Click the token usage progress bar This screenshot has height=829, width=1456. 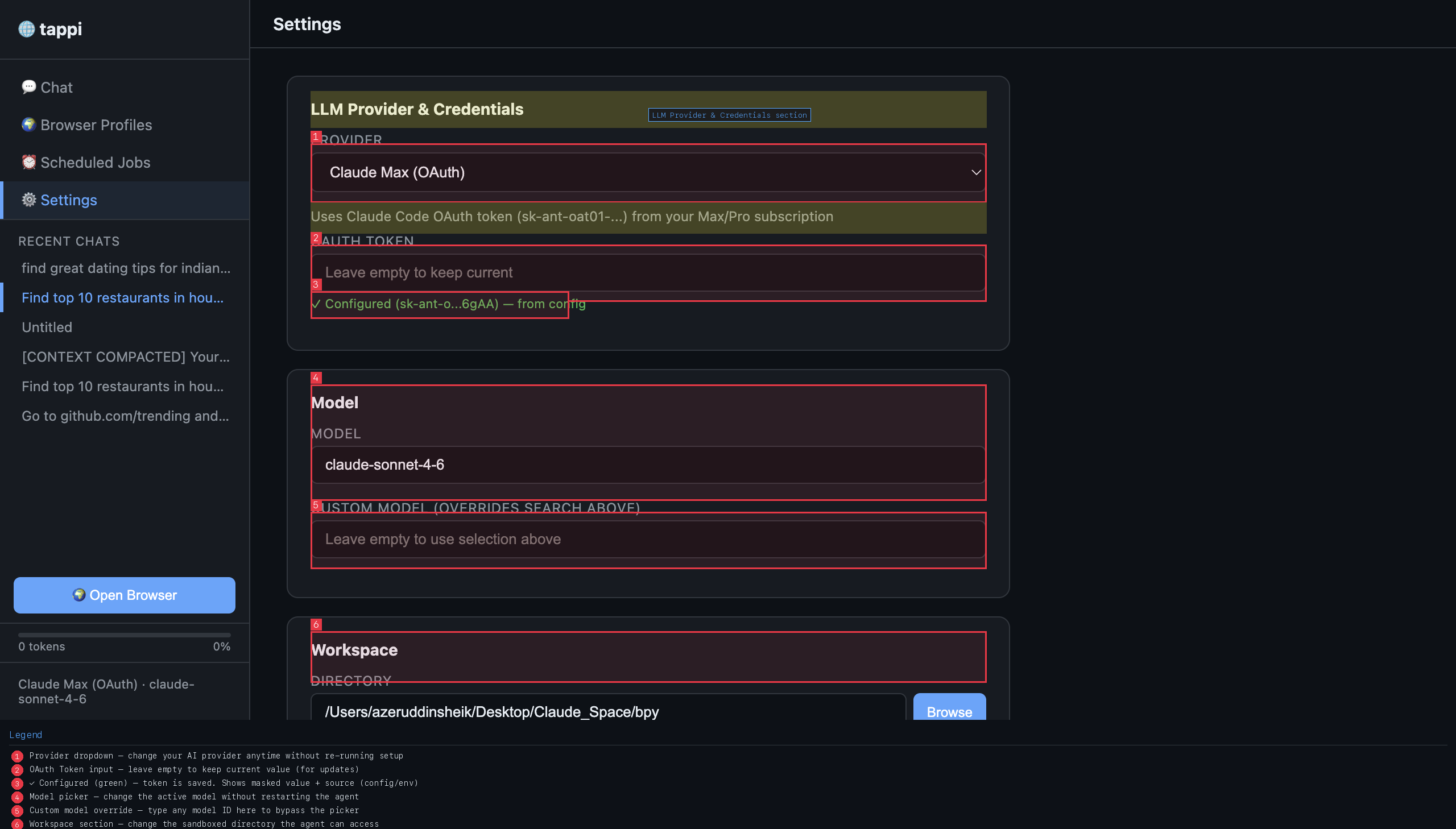click(x=124, y=635)
